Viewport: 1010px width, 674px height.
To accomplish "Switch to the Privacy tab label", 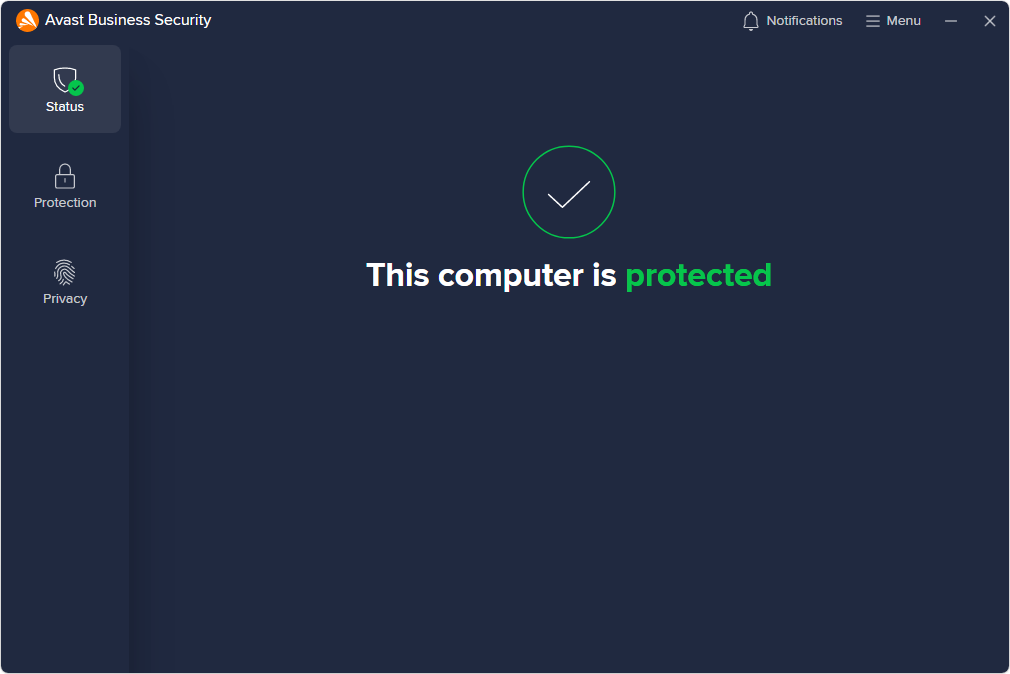I will click(65, 299).
